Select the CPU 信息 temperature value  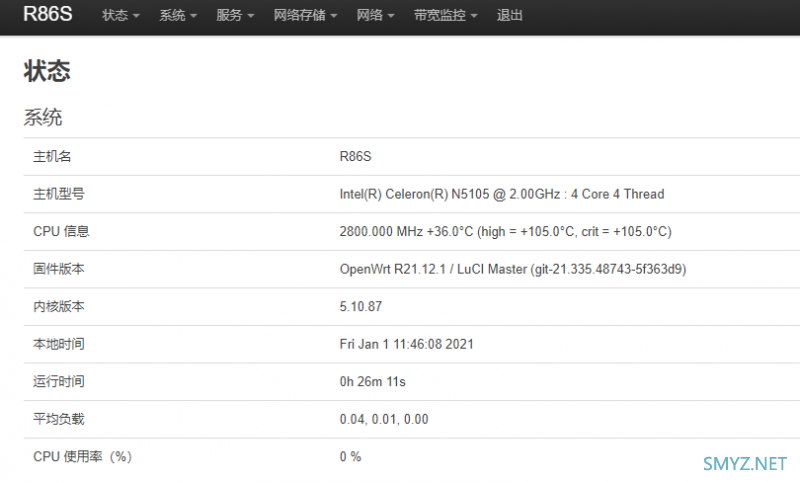click(505, 232)
